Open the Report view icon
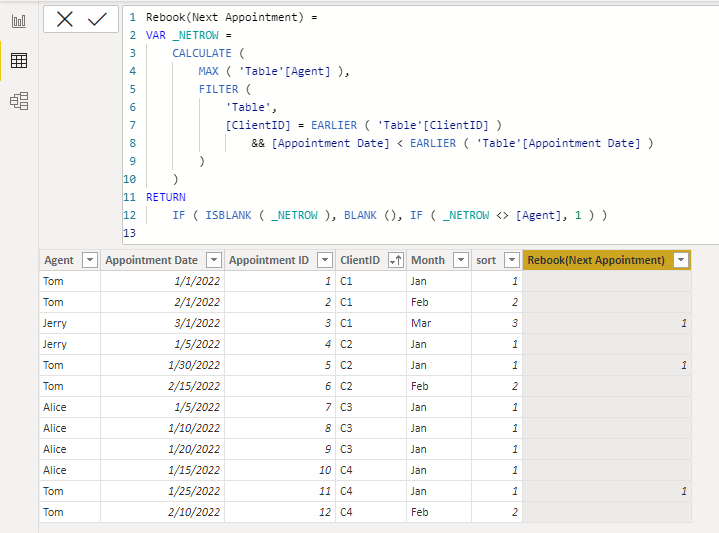The height and width of the screenshot is (533, 719). coord(19,21)
